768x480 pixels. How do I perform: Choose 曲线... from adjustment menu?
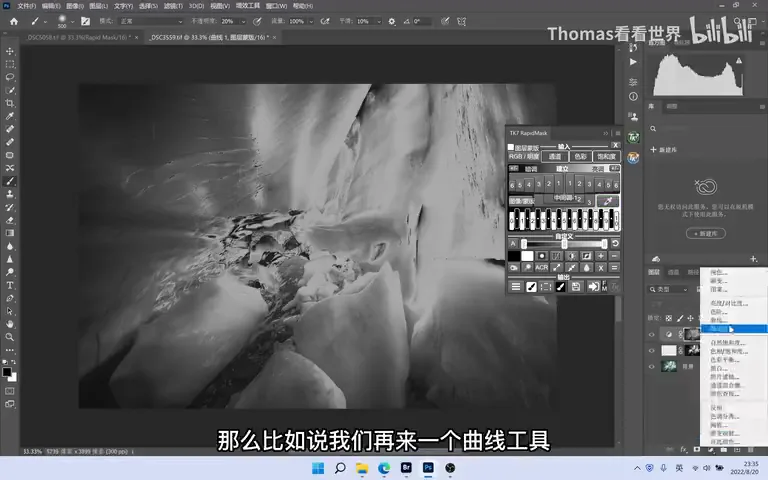click(717, 320)
